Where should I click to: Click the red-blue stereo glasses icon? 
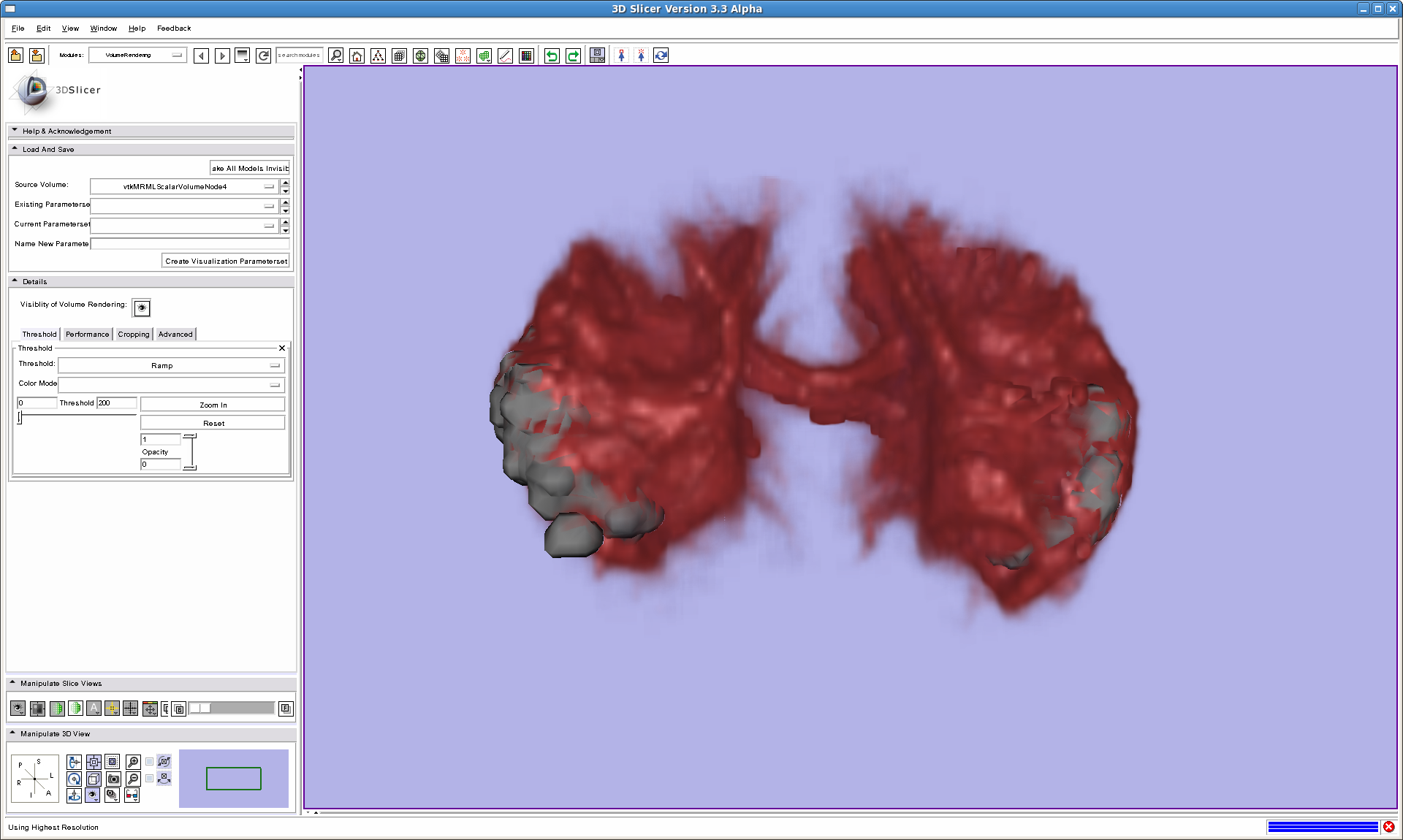coord(132,795)
